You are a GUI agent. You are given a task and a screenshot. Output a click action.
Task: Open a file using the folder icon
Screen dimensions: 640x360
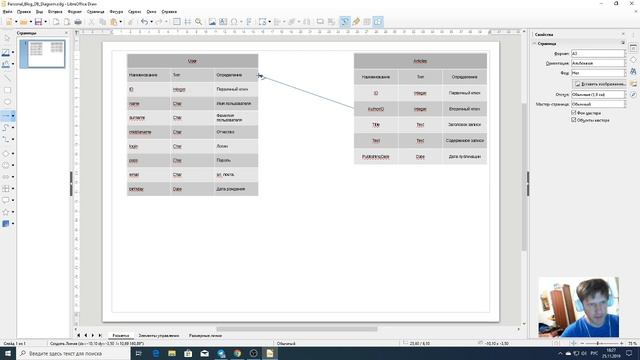coord(24,22)
